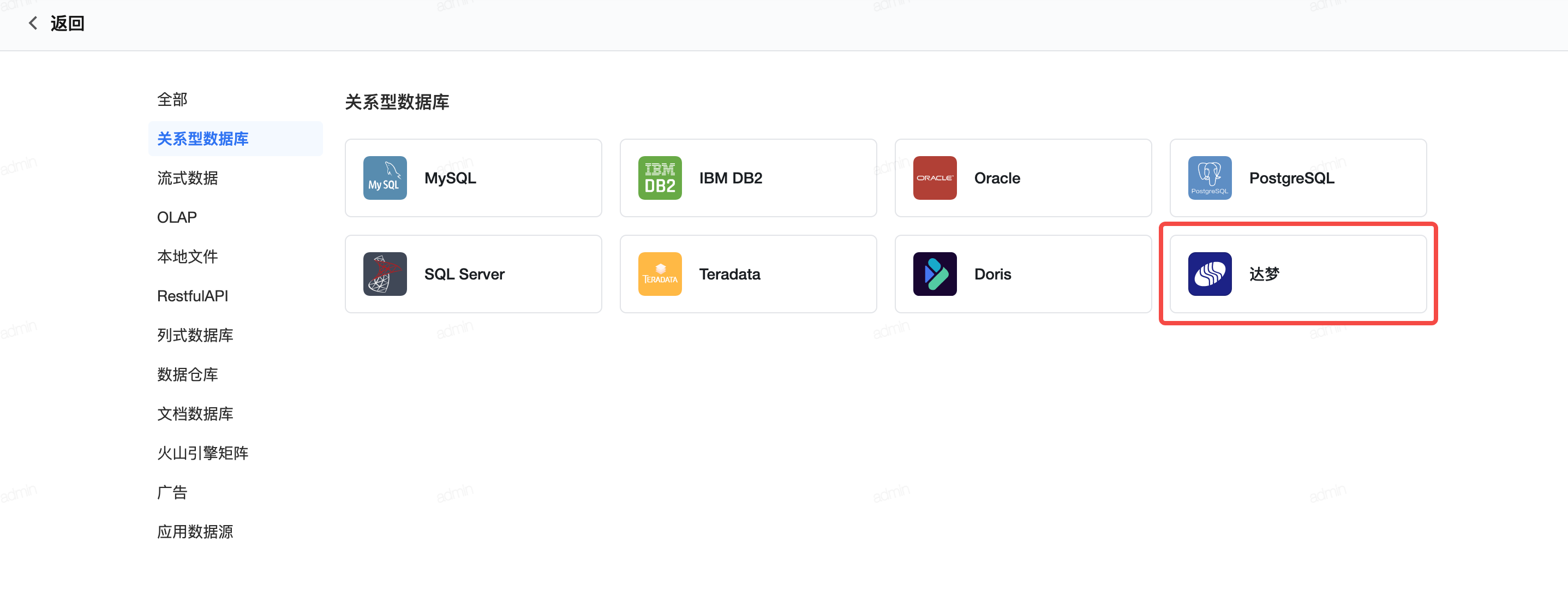
Task: Go back via 返回 text
Action: click(67, 23)
